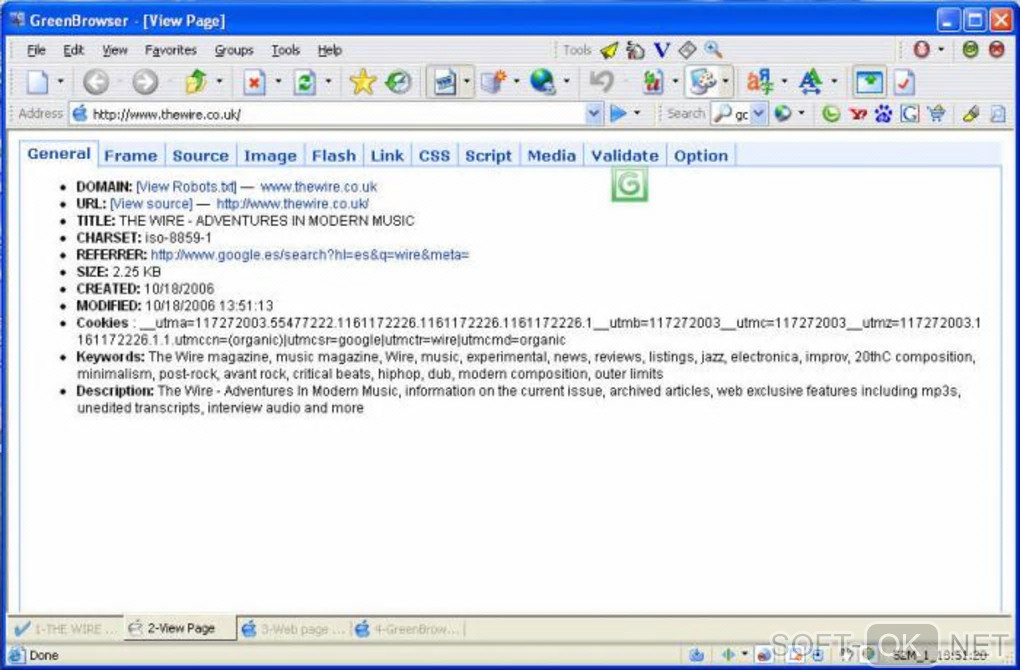
Task: Open the google.es REFERRER link
Action: pos(310,254)
